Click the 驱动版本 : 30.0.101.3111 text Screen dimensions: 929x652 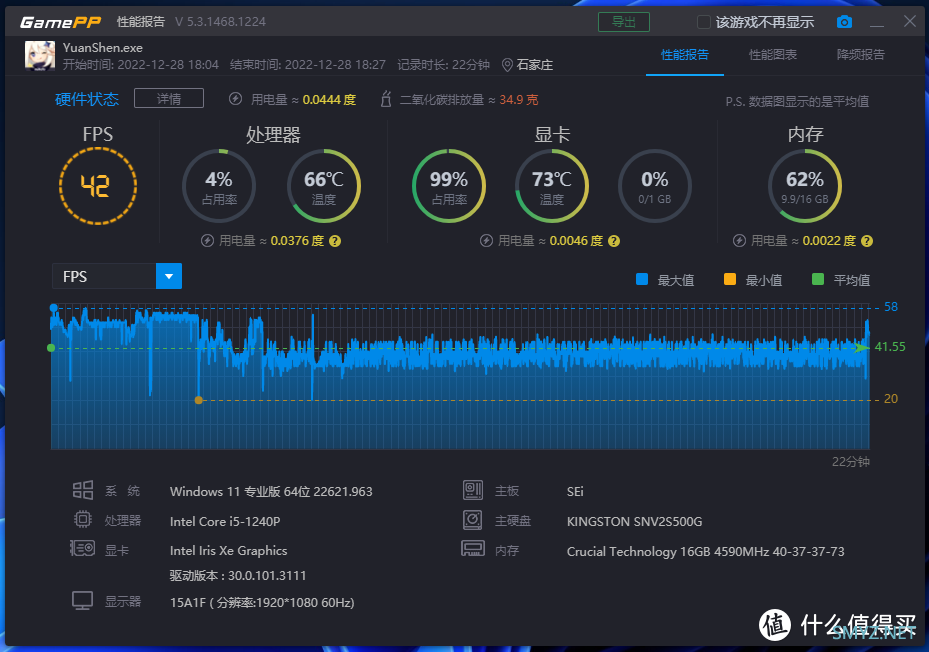tap(238, 576)
